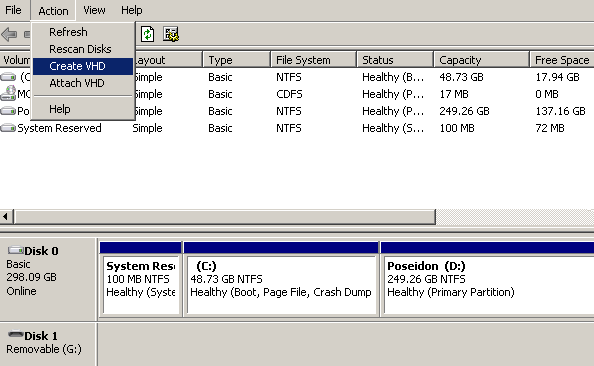
Task: Click the Disk 0 hard drive icon
Action: (x=16, y=250)
